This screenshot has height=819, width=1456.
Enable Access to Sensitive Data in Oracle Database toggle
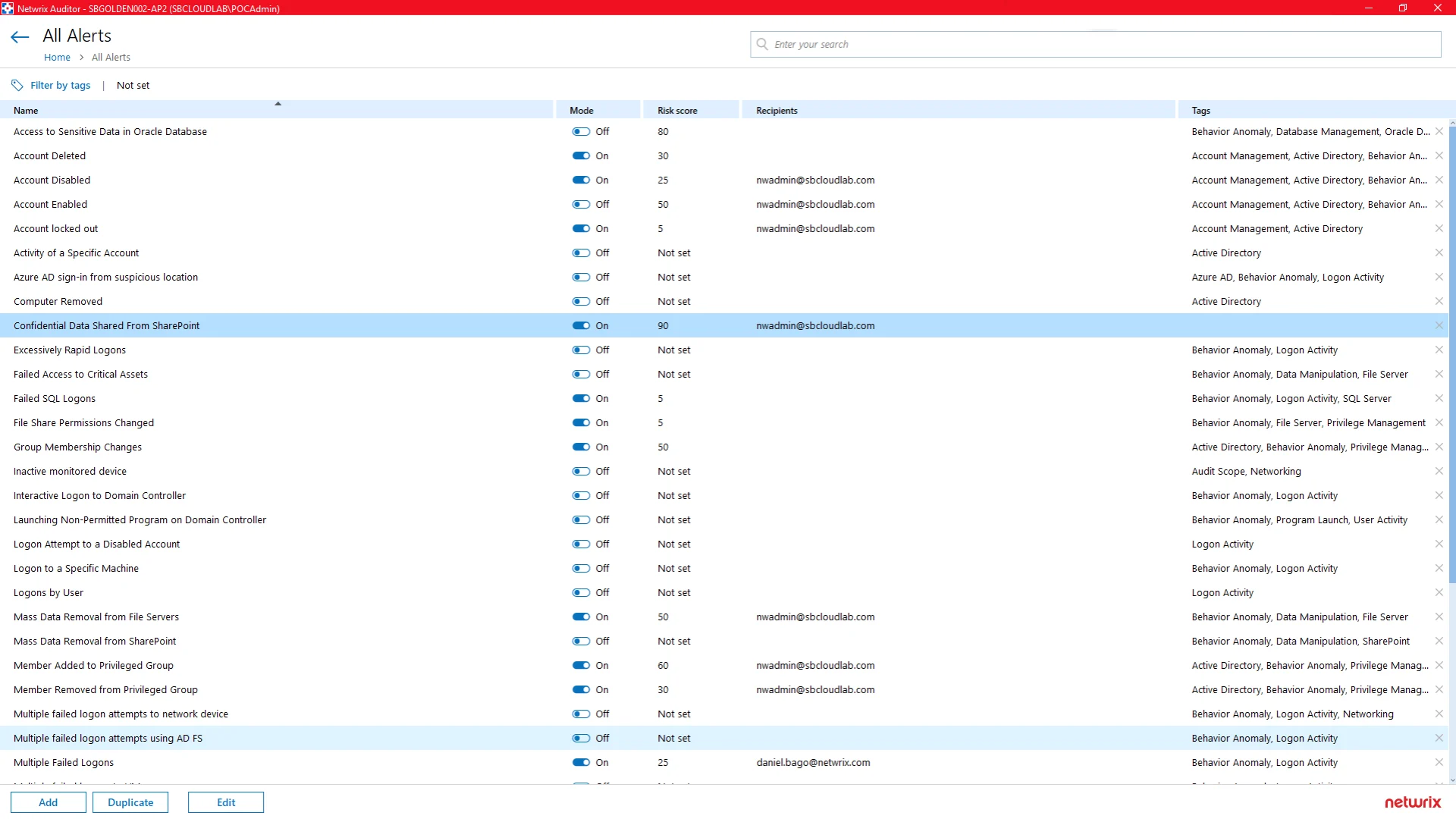tap(581, 131)
